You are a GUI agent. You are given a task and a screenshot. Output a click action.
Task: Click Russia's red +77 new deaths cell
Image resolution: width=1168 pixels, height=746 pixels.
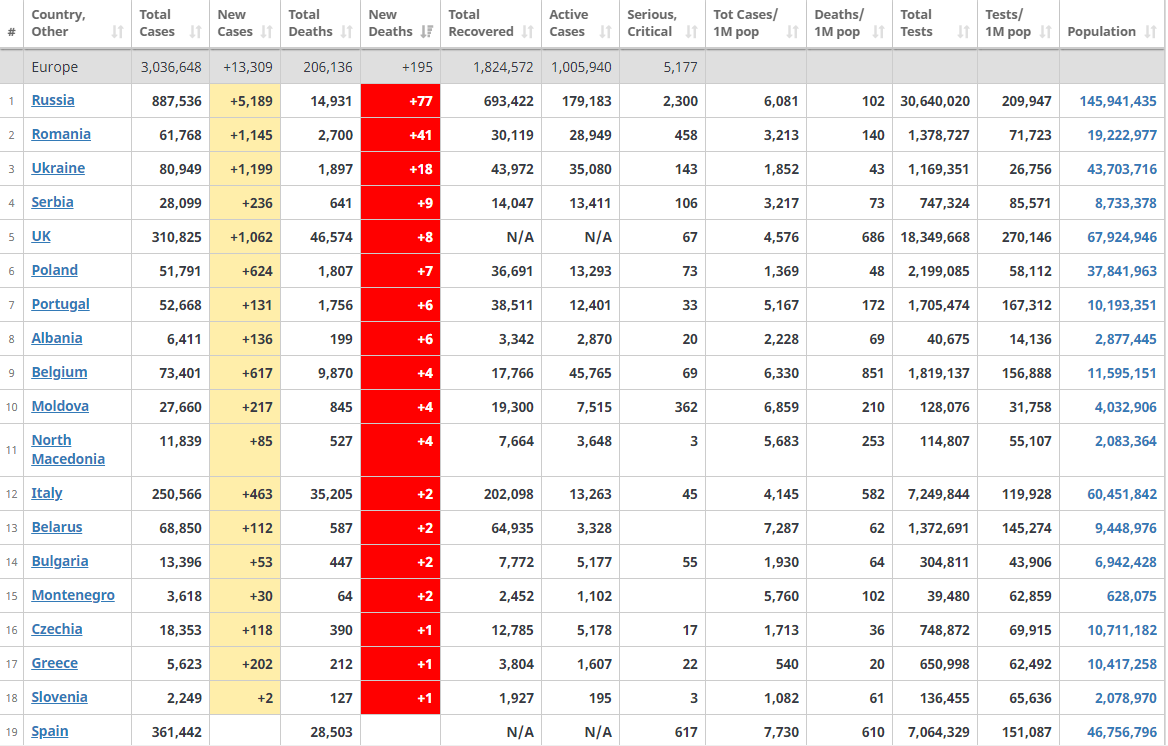[x=400, y=101]
